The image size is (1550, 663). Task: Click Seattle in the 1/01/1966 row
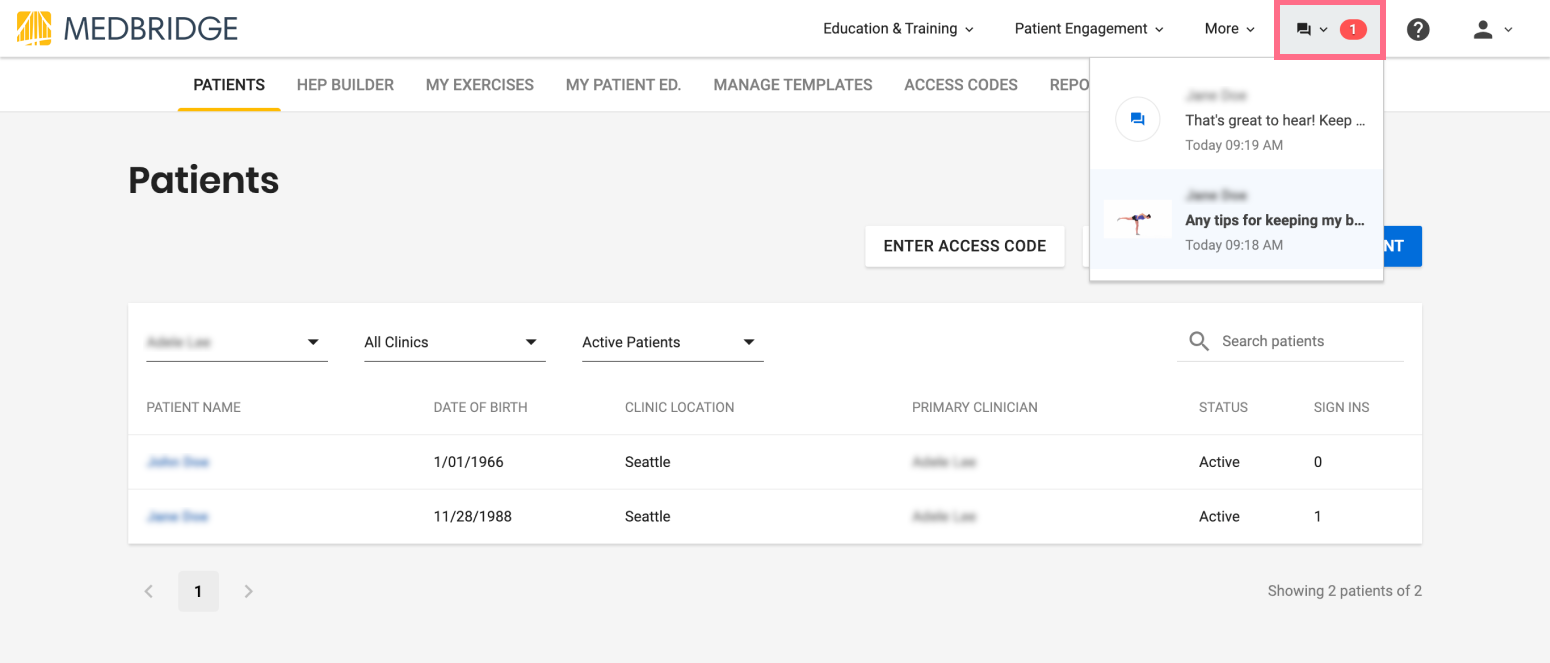647,462
